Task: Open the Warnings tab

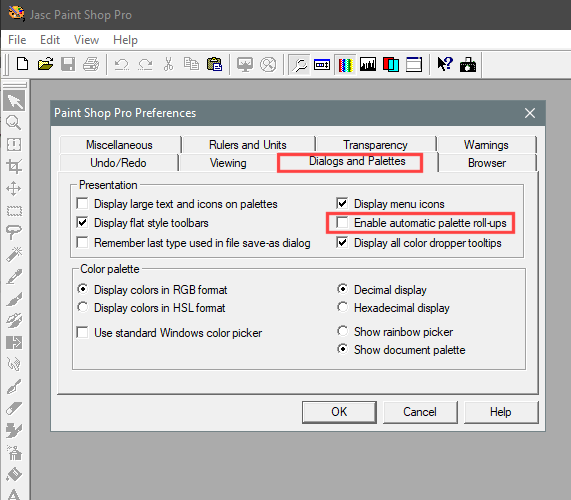Action: click(x=486, y=145)
